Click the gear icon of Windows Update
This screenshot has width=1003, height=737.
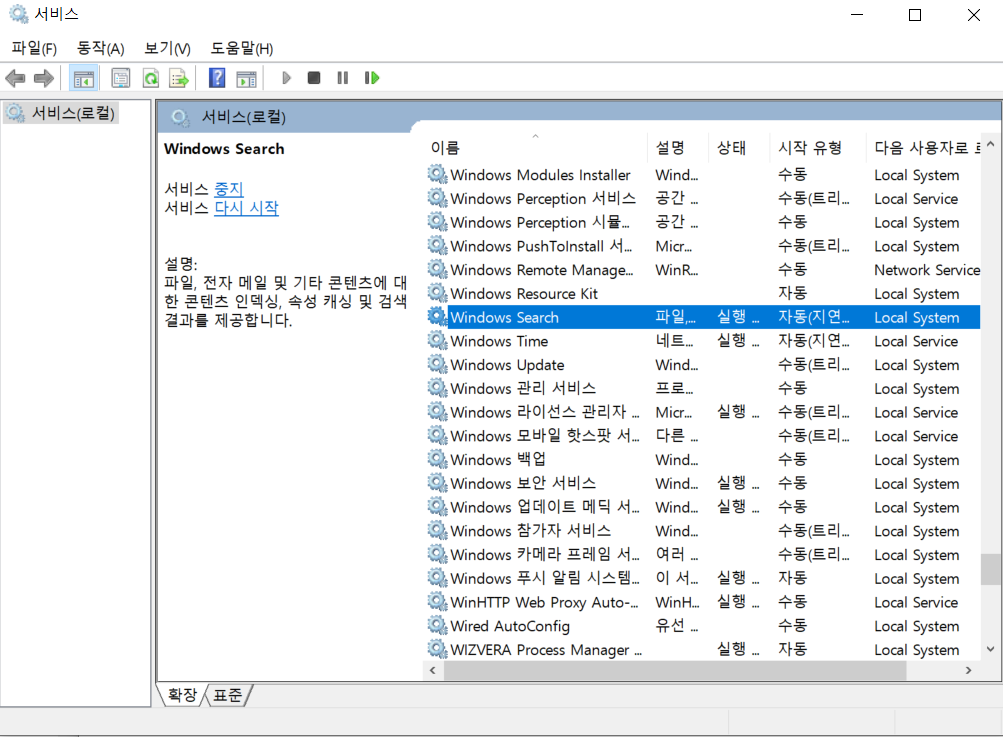tap(438, 364)
